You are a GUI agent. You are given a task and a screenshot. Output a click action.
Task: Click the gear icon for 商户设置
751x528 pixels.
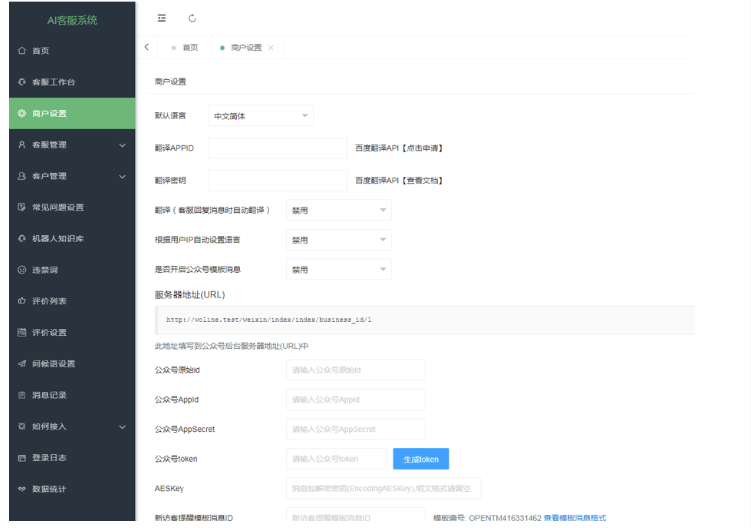click(x=22, y=114)
